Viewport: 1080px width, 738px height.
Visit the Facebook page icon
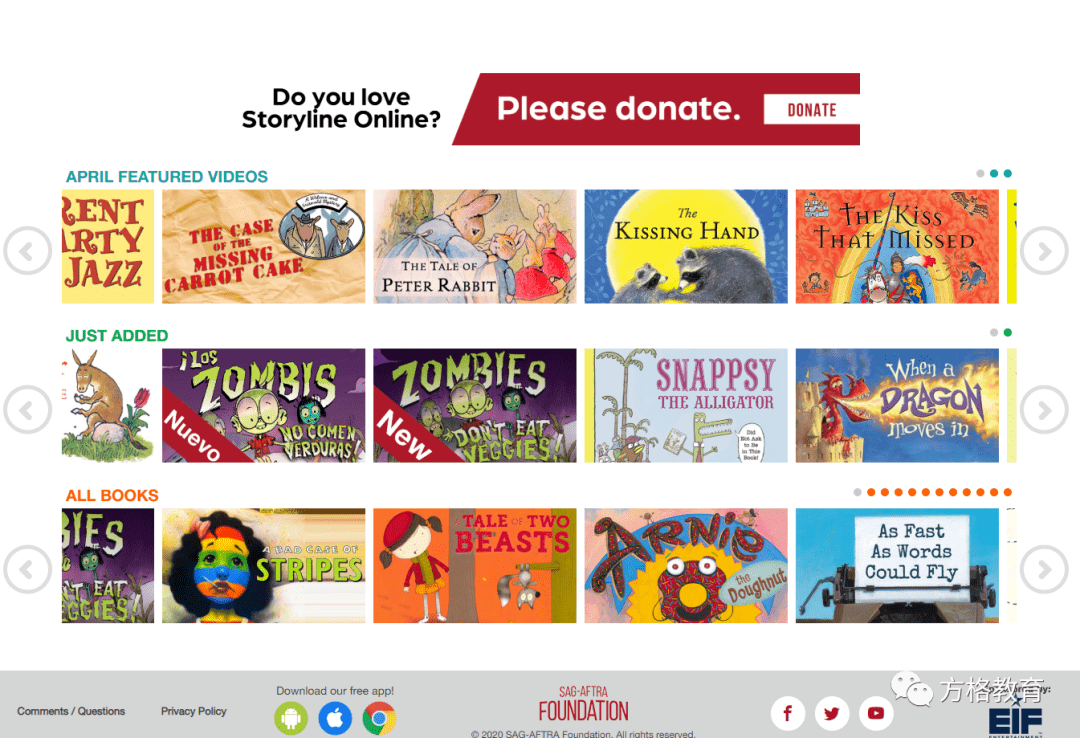pos(788,713)
